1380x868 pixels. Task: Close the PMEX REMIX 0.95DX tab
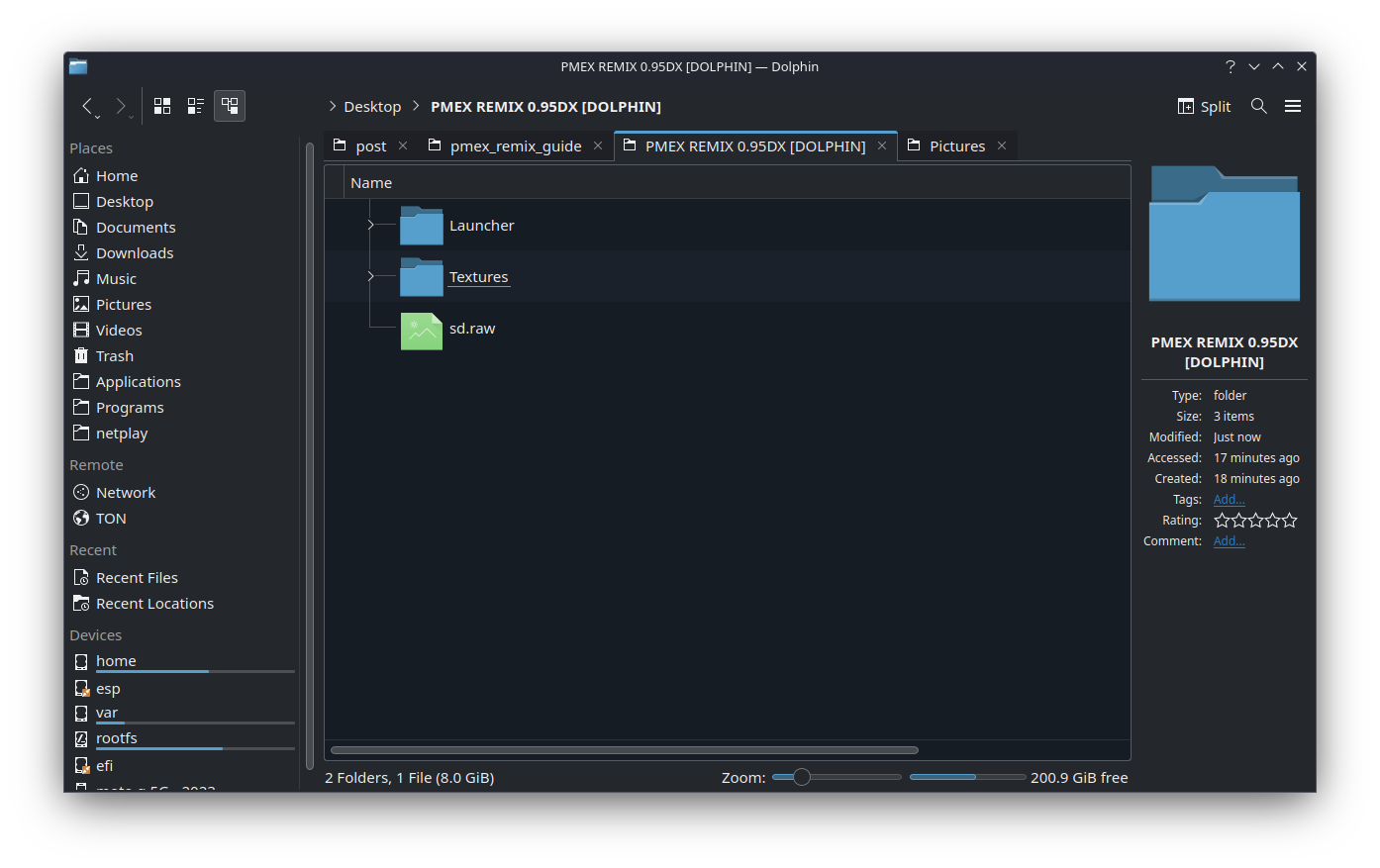pyautogui.click(x=882, y=145)
